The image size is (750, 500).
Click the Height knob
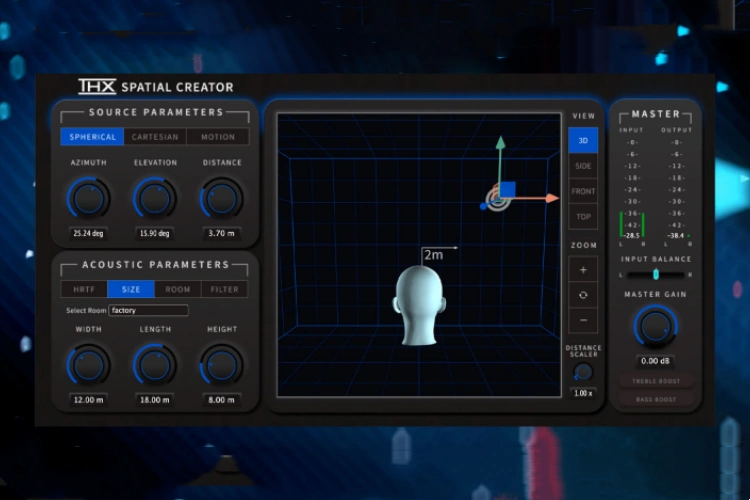[x=221, y=365]
